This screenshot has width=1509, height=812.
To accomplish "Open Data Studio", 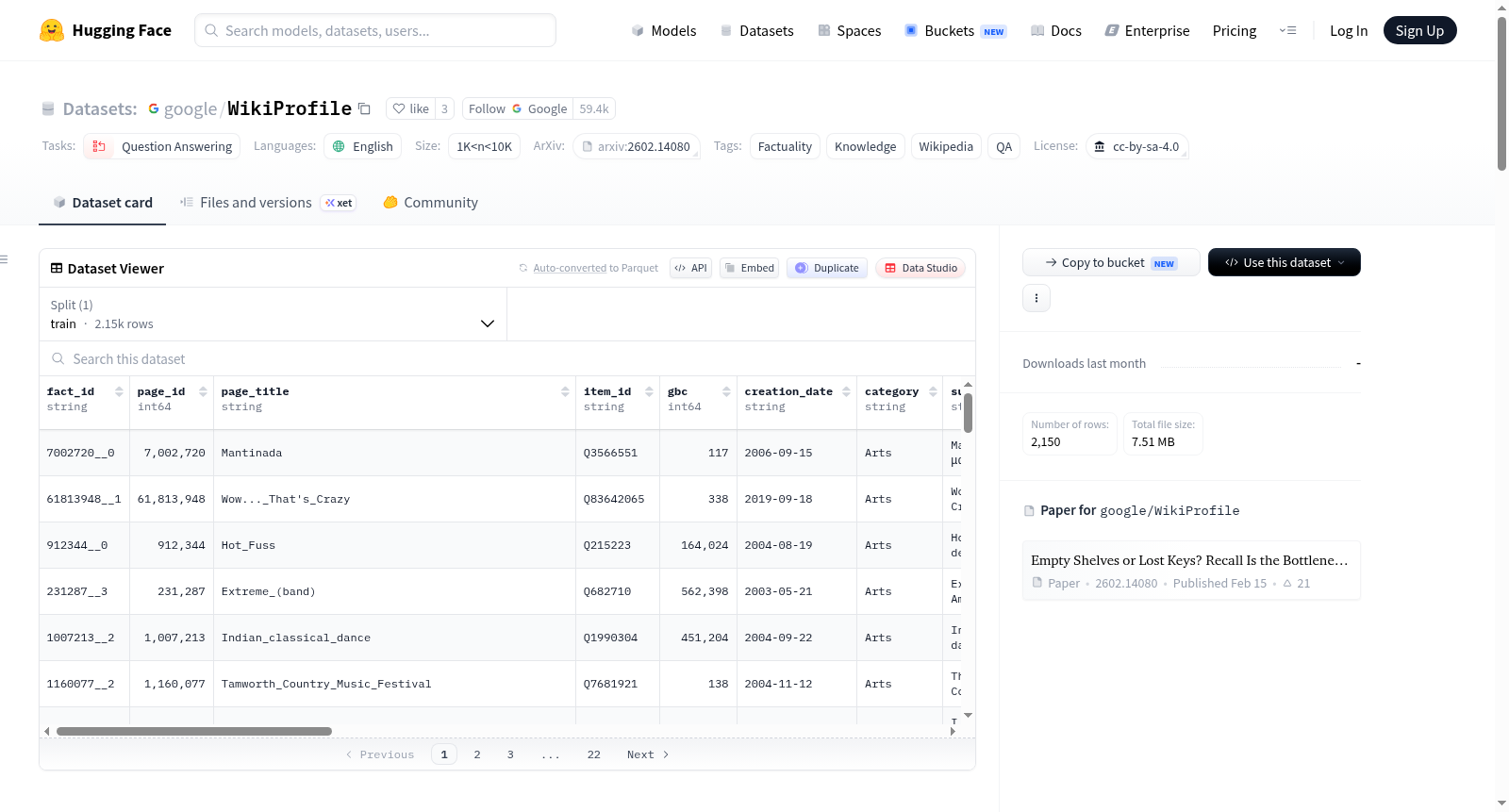I will click(920, 268).
